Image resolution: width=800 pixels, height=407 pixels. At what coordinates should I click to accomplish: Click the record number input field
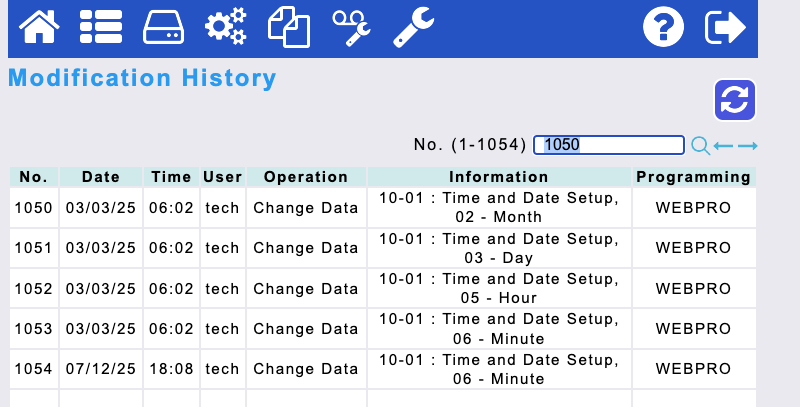608,145
